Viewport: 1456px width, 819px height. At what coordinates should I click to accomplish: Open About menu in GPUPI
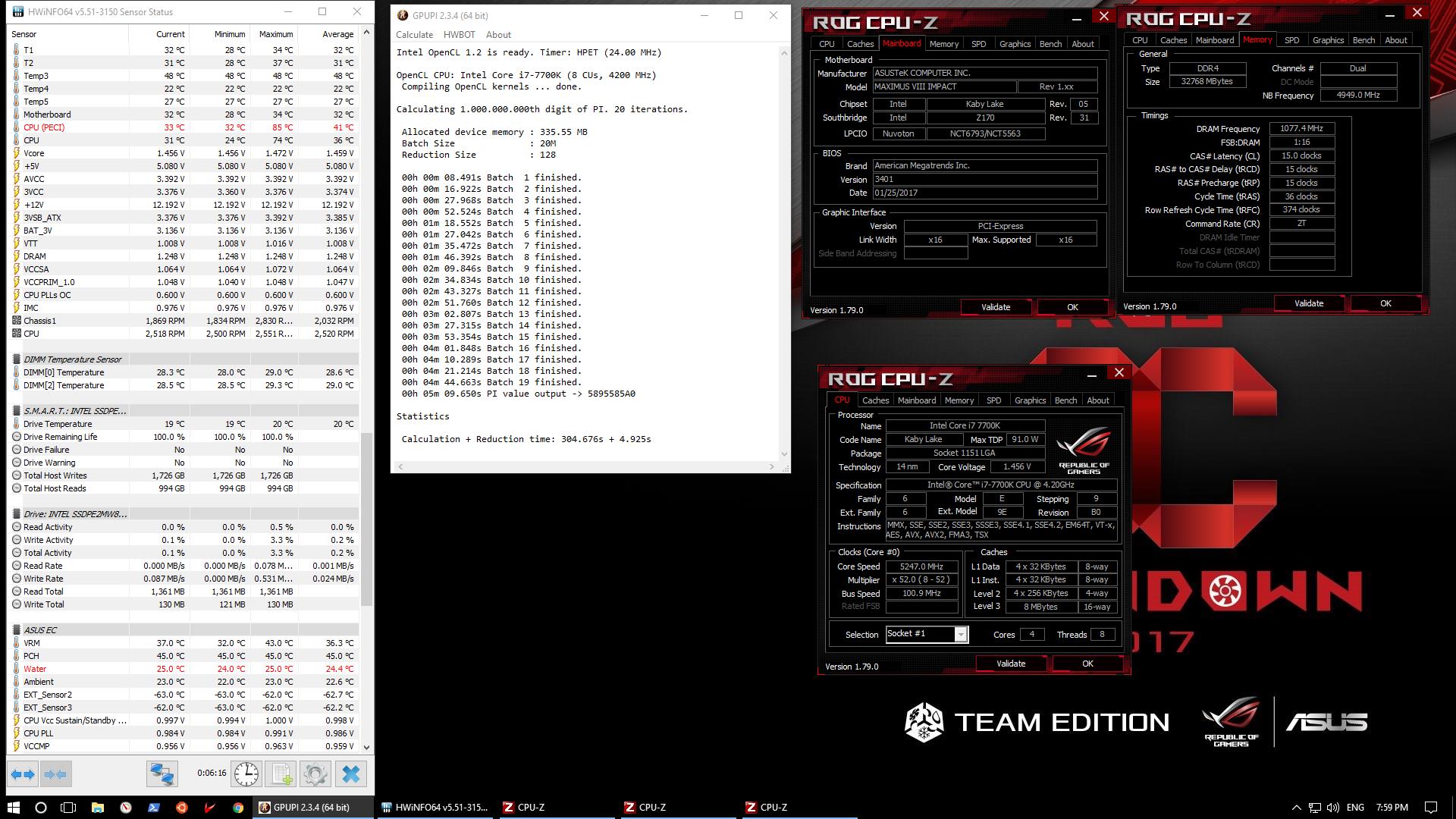point(498,35)
